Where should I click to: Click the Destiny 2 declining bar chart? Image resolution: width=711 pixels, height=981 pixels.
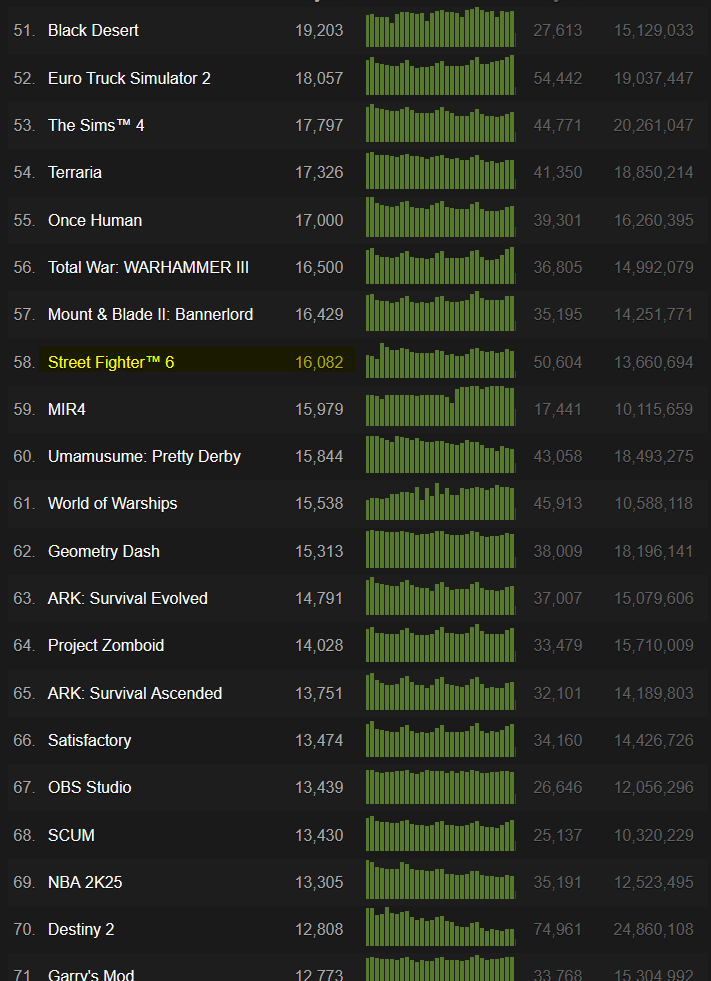tap(441, 927)
